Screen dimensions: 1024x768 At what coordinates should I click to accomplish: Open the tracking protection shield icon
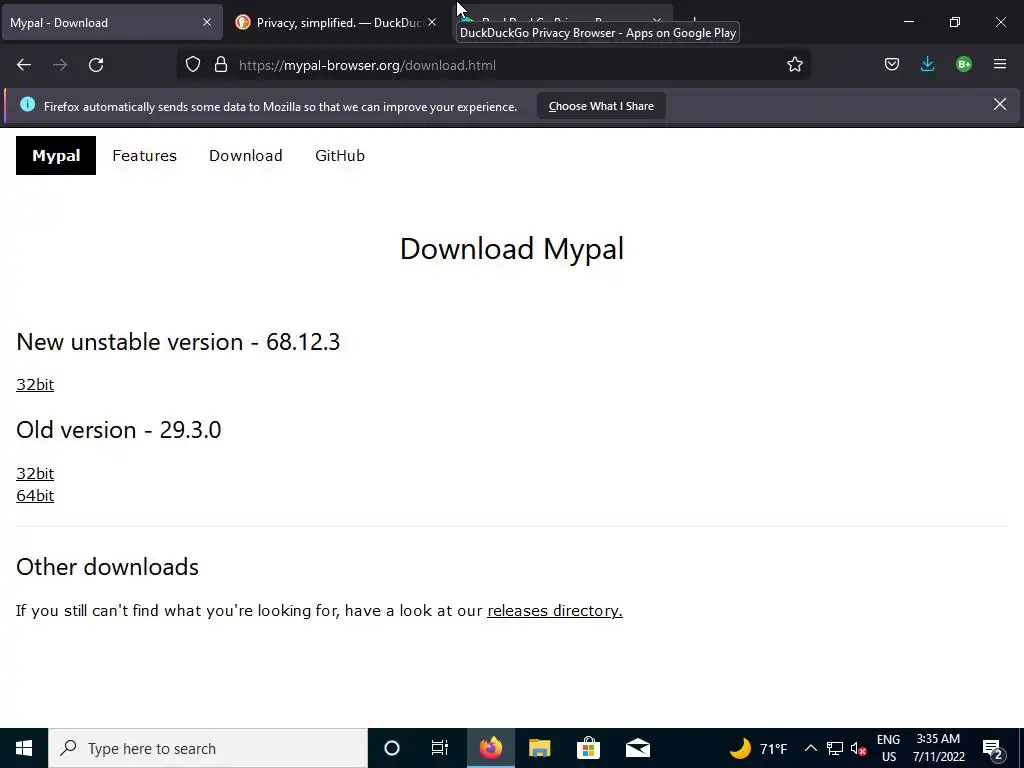point(193,65)
